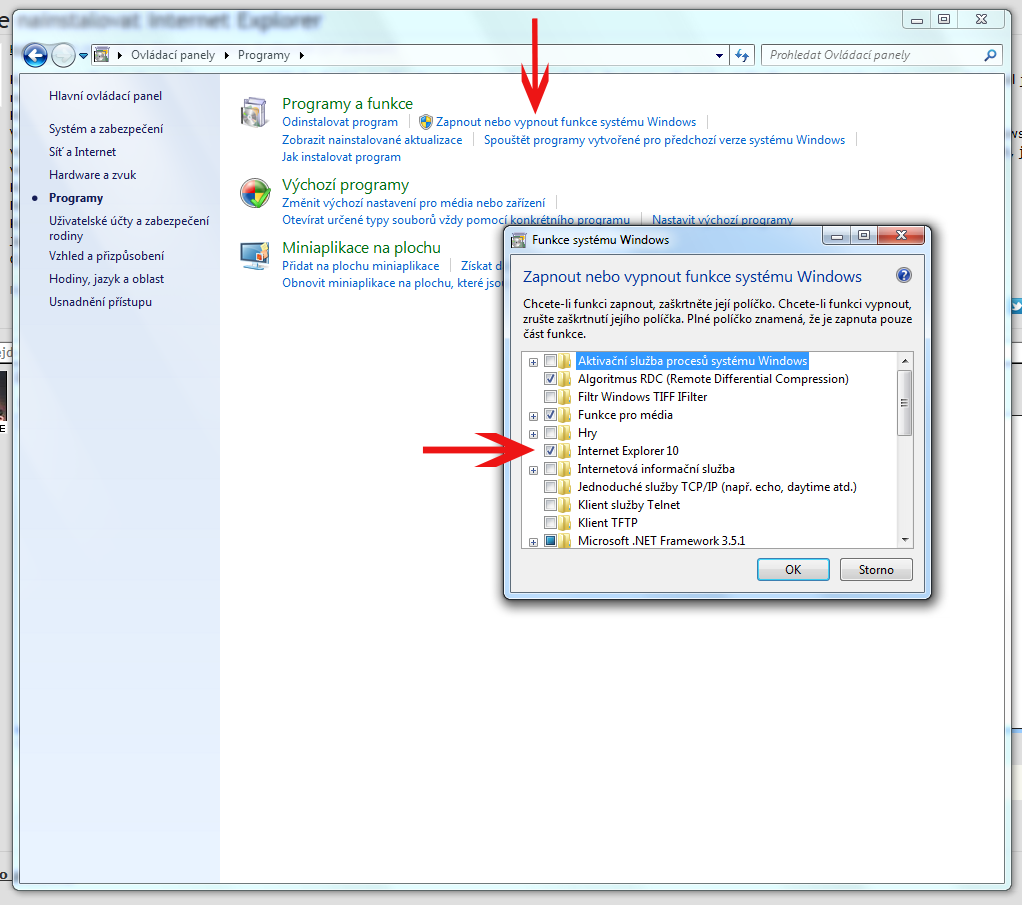Go to Hardware a zvuk
This screenshot has width=1022, height=905.
click(93, 175)
